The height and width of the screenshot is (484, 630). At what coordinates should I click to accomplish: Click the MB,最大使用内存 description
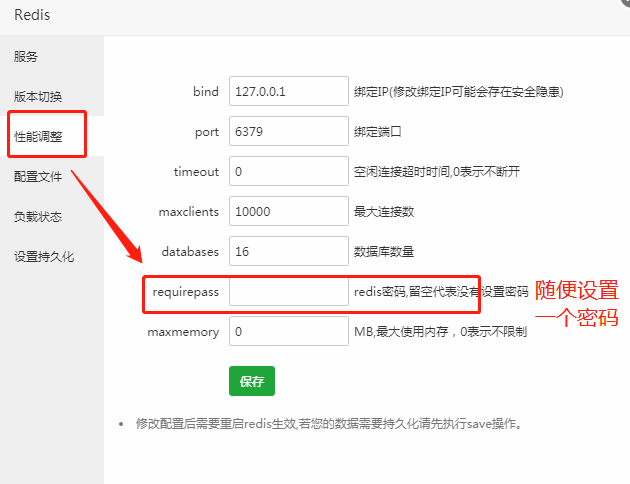[440, 332]
